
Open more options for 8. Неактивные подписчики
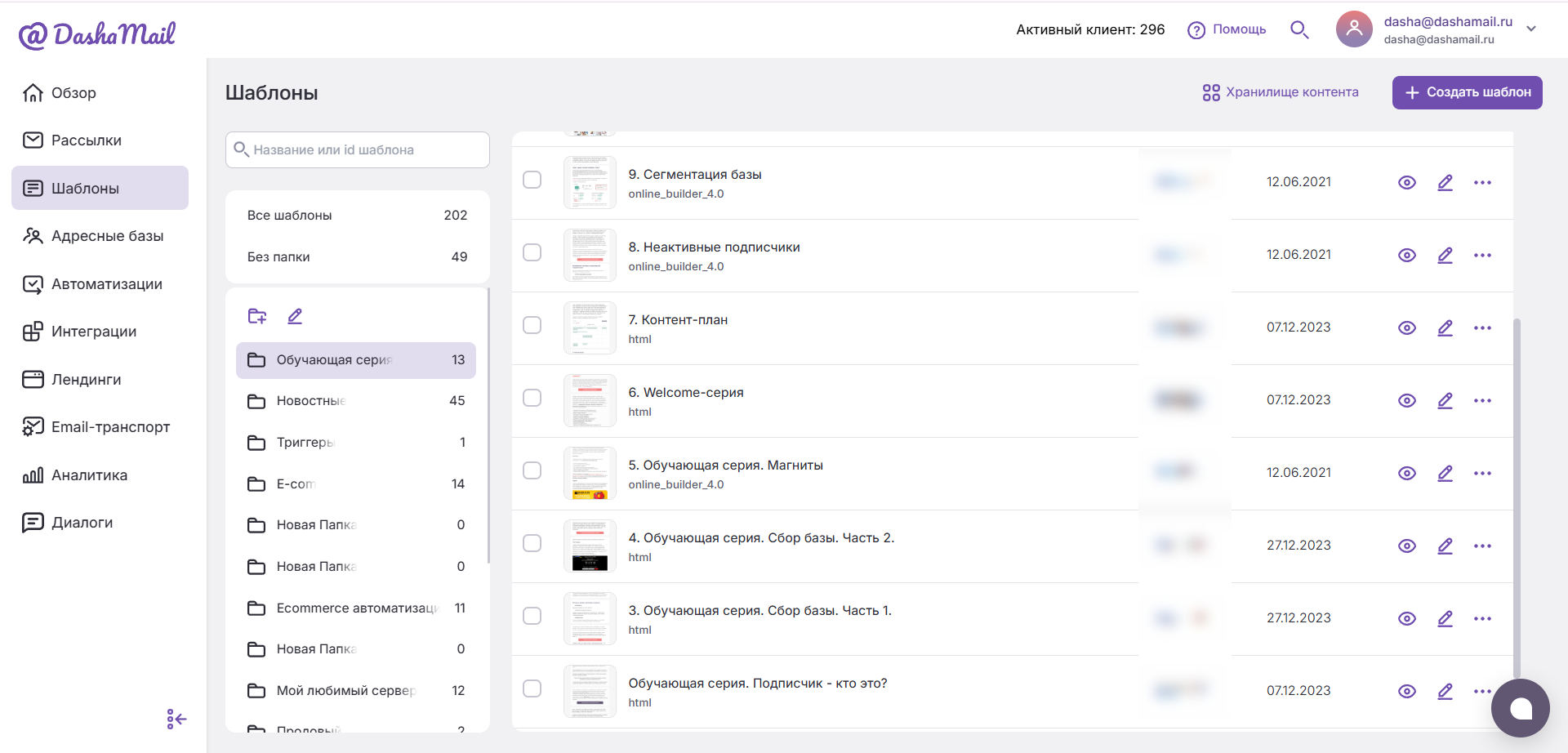pos(1482,256)
